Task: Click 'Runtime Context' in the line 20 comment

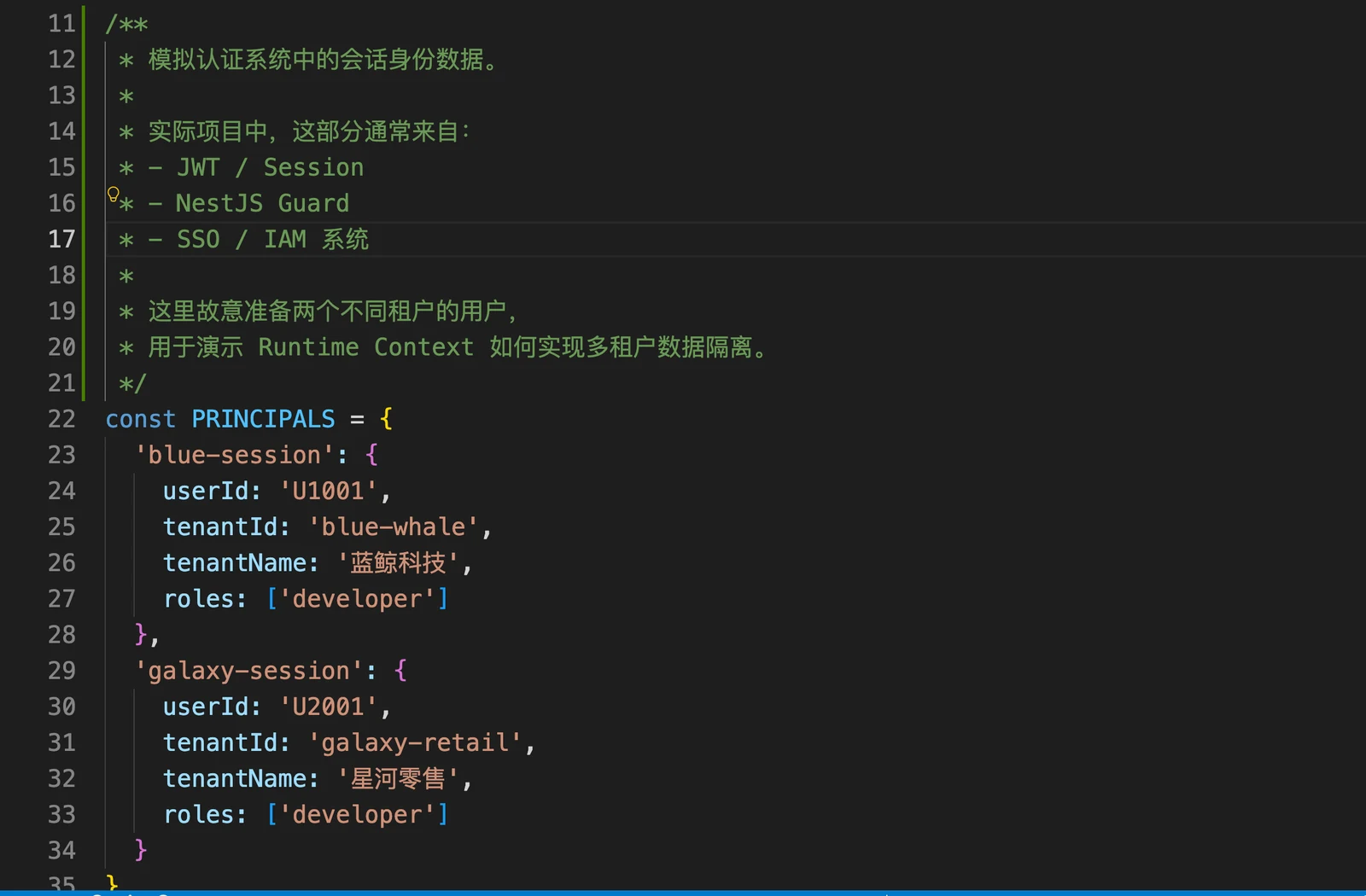Action: pos(366,347)
